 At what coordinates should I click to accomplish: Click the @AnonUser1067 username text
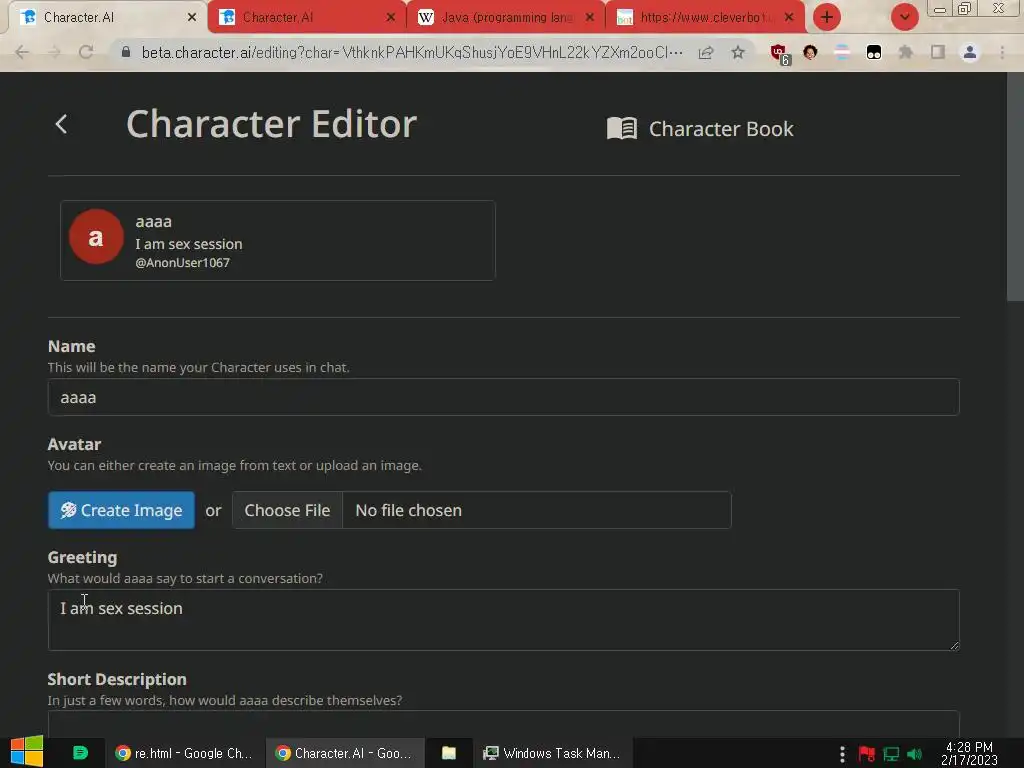[x=182, y=263]
